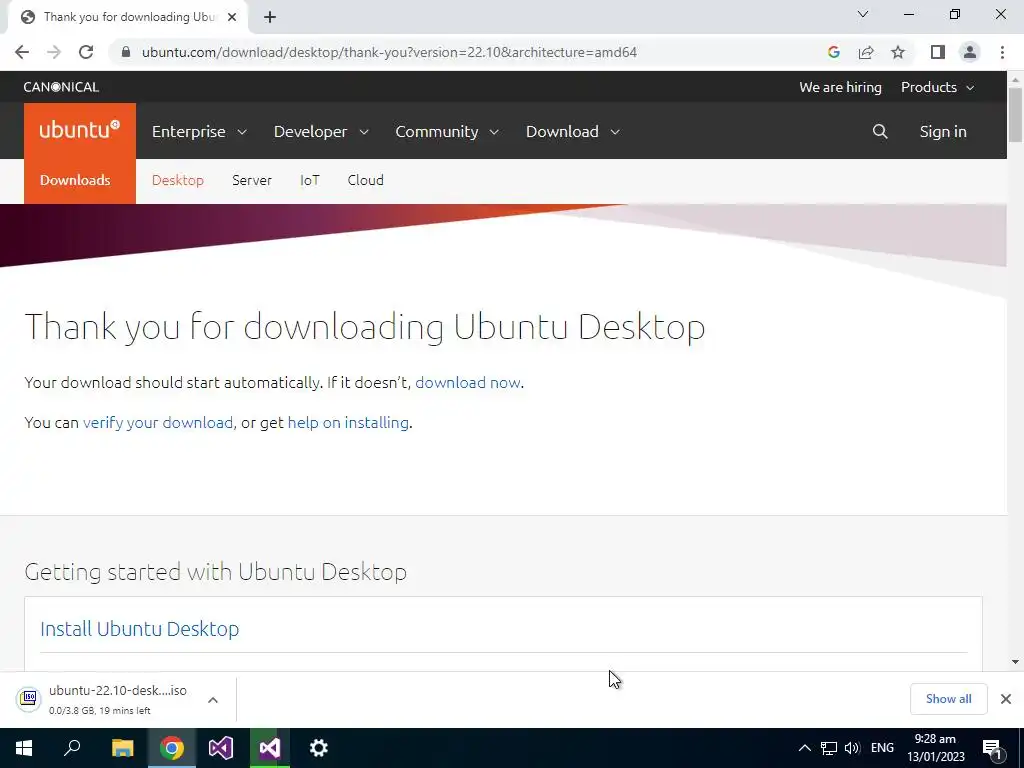Image resolution: width=1024 pixels, height=768 pixels.
Task: Open Windows taskbar search
Action: tap(72, 748)
